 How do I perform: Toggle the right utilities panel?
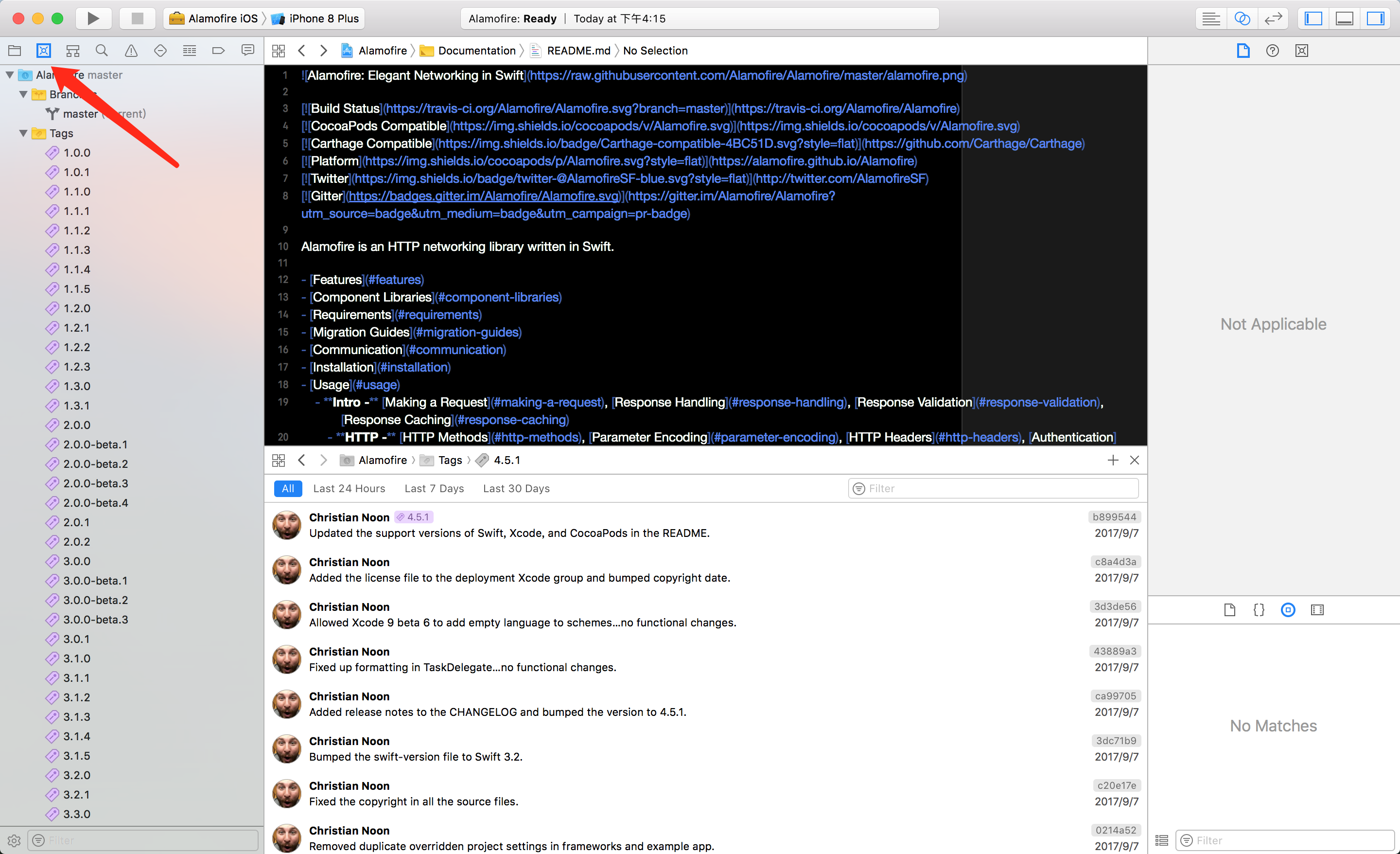tap(1375, 18)
